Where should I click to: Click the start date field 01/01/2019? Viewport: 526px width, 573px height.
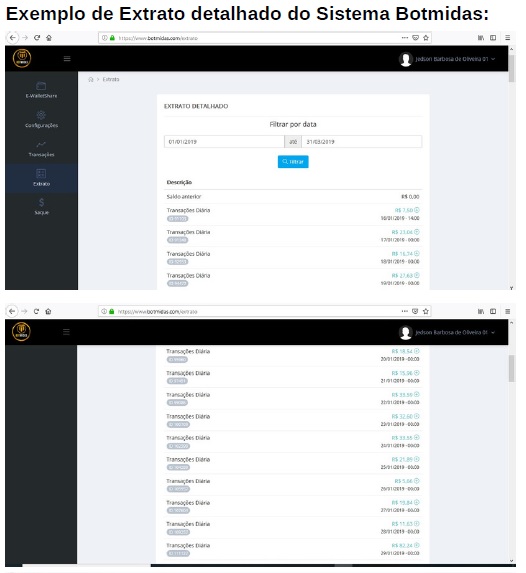(224, 141)
